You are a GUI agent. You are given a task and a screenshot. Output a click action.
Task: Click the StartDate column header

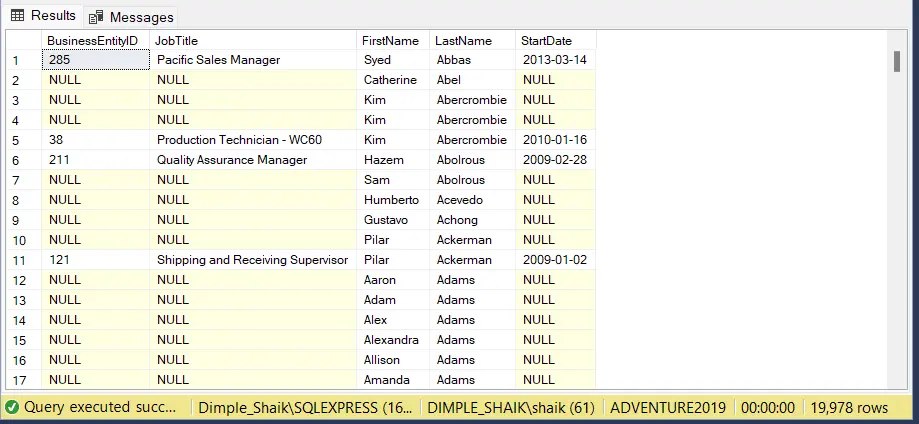point(546,40)
